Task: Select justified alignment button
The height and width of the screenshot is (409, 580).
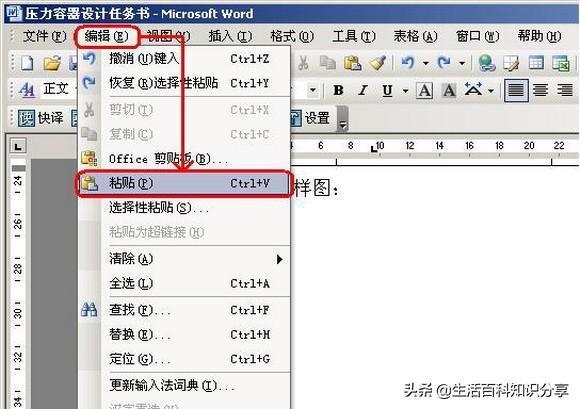Action: pos(516,90)
